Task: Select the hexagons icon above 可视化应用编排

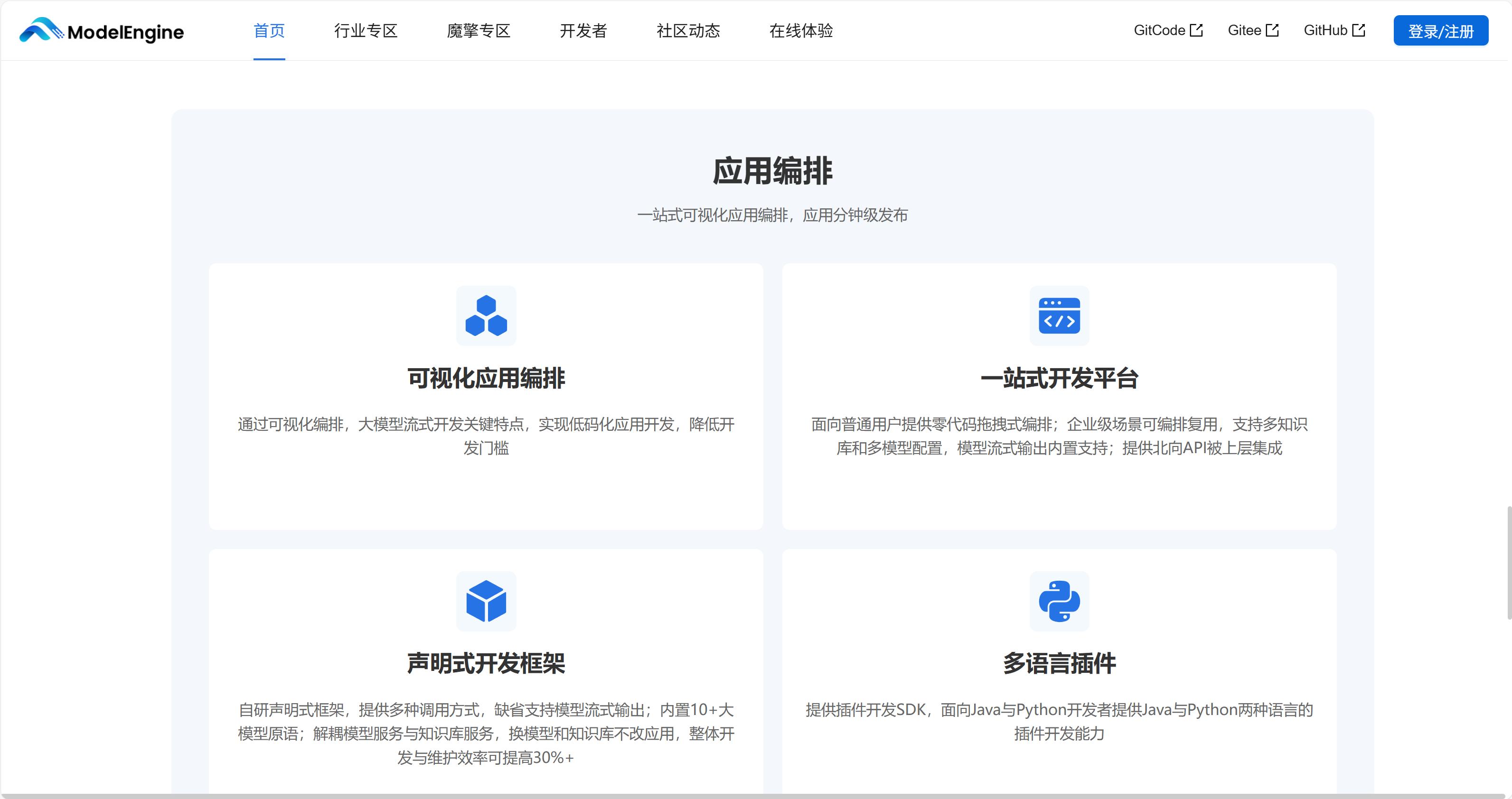Action: [x=486, y=316]
